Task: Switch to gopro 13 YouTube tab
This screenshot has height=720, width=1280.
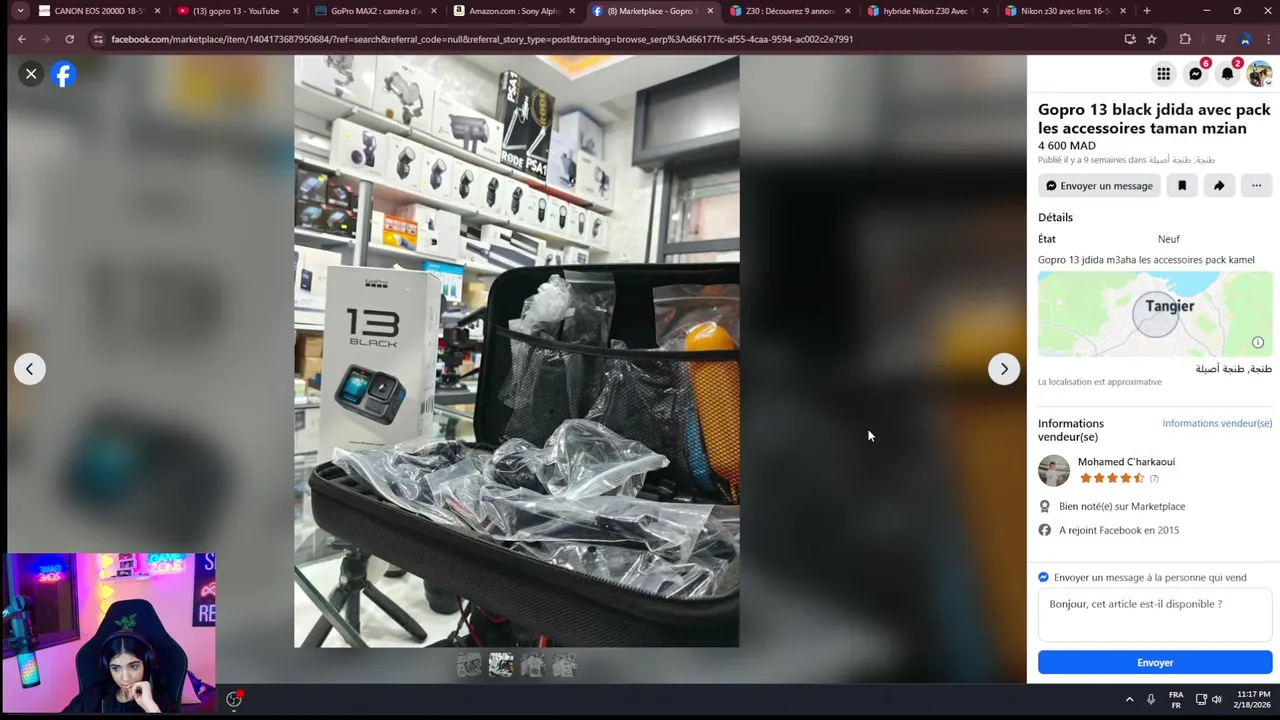Action: point(236,11)
